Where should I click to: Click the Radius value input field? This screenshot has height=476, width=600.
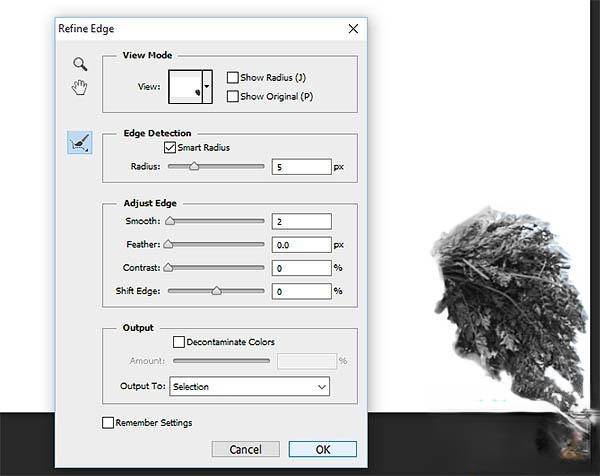300,167
